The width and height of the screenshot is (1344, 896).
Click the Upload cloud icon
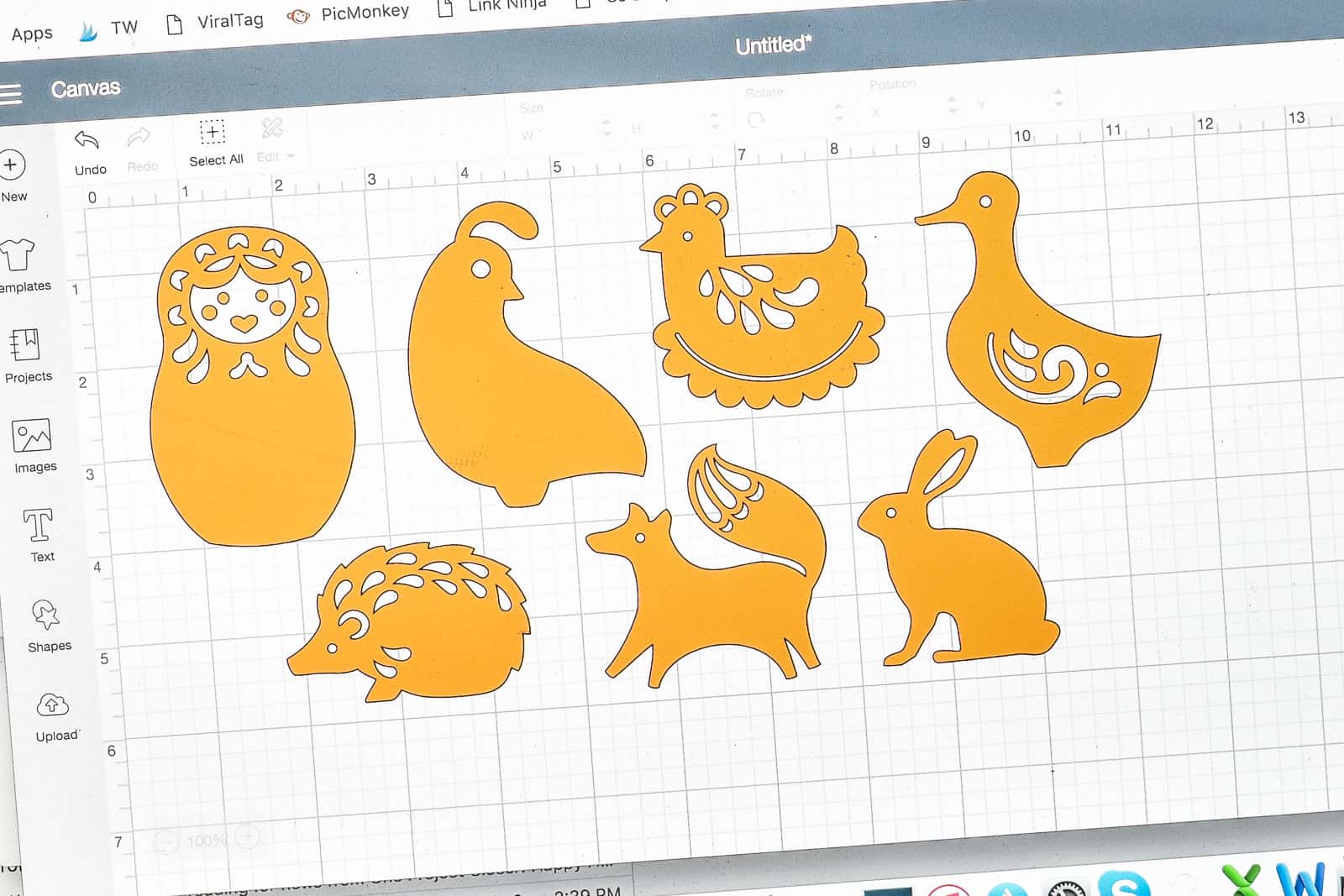(52, 705)
